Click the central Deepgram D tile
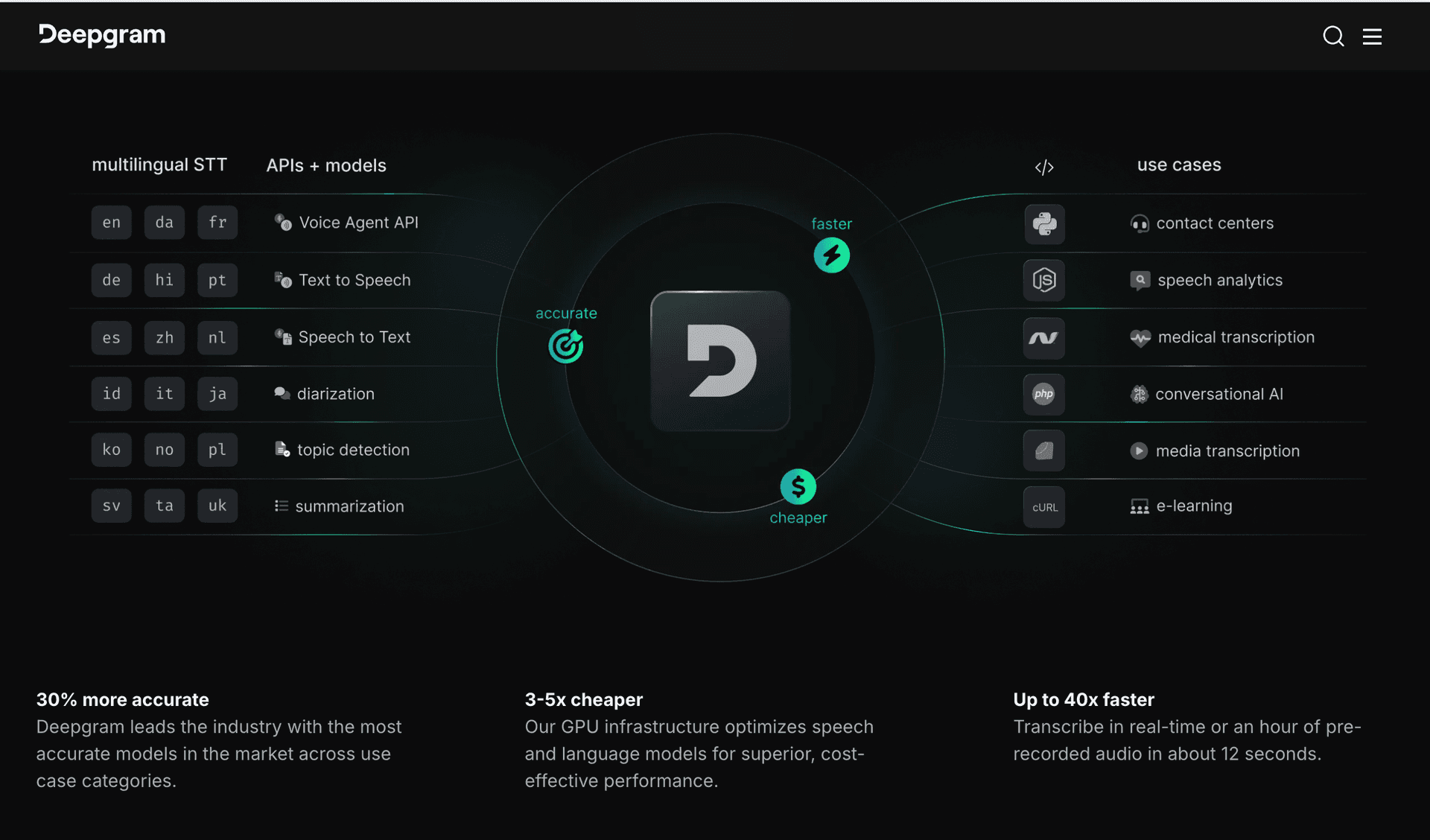 pyautogui.click(x=720, y=360)
